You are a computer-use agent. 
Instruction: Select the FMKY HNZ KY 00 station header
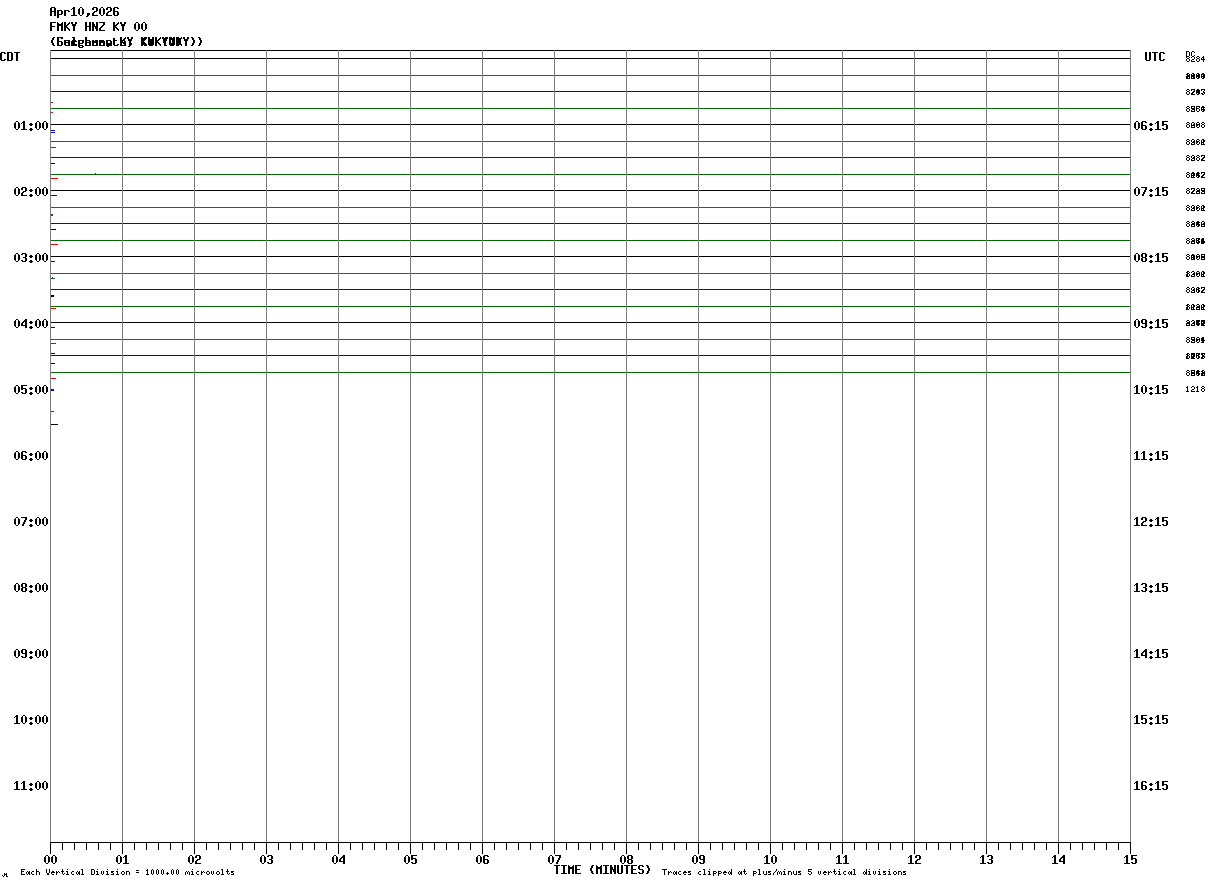click(x=98, y=27)
